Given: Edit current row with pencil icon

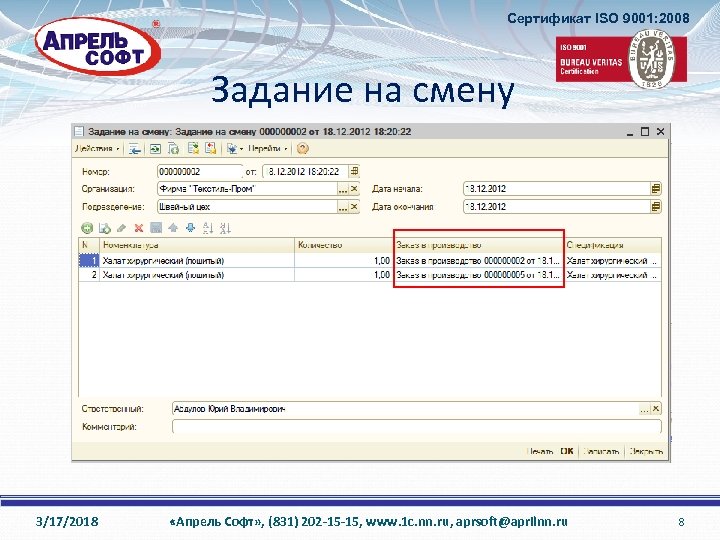Looking at the screenshot, I should click(122, 228).
